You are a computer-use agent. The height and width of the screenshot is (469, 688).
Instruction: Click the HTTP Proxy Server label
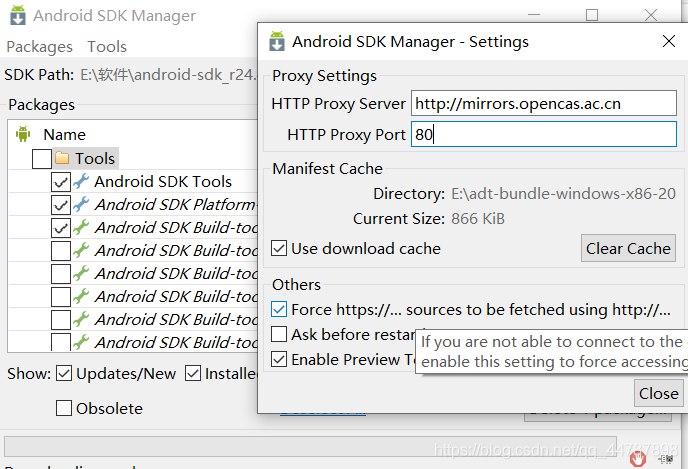[338, 104]
